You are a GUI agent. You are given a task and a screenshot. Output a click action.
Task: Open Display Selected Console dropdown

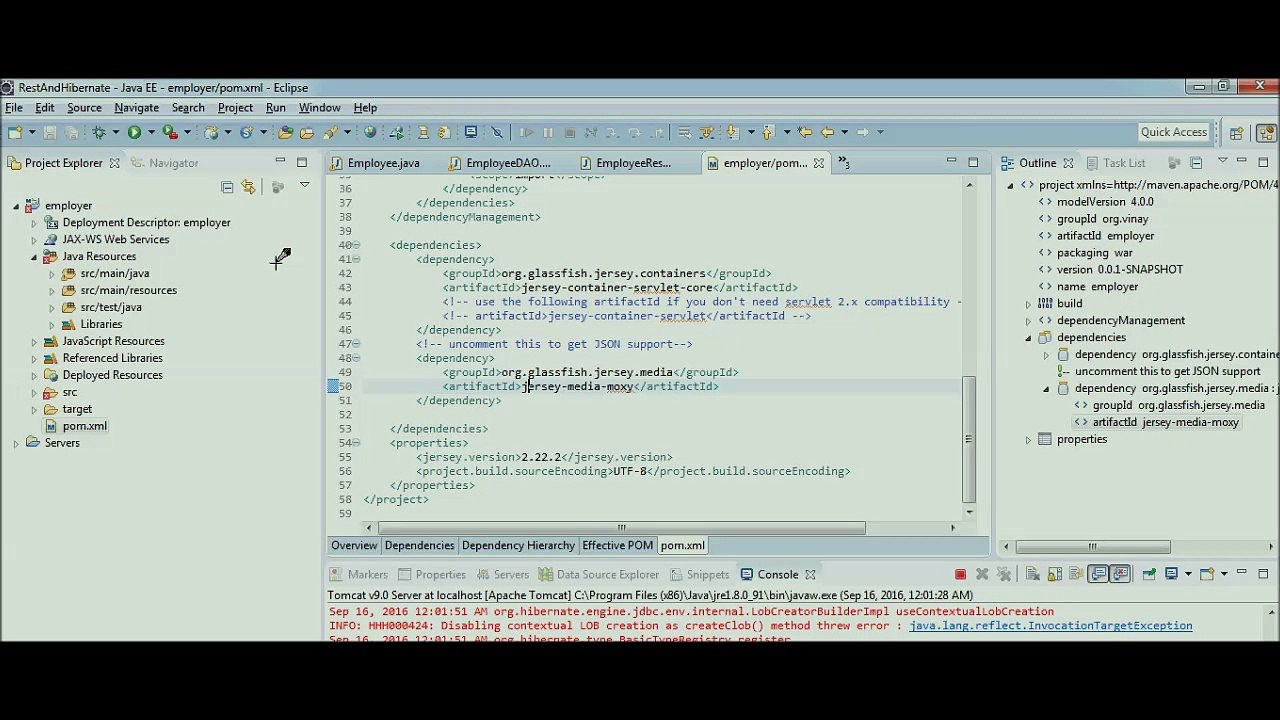(x=1188, y=574)
